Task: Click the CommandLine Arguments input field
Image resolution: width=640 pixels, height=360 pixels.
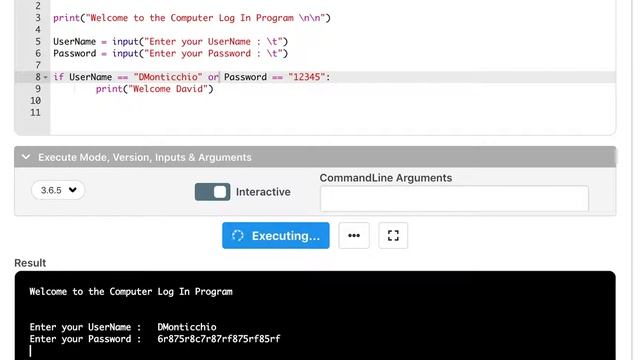Action: (454, 198)
